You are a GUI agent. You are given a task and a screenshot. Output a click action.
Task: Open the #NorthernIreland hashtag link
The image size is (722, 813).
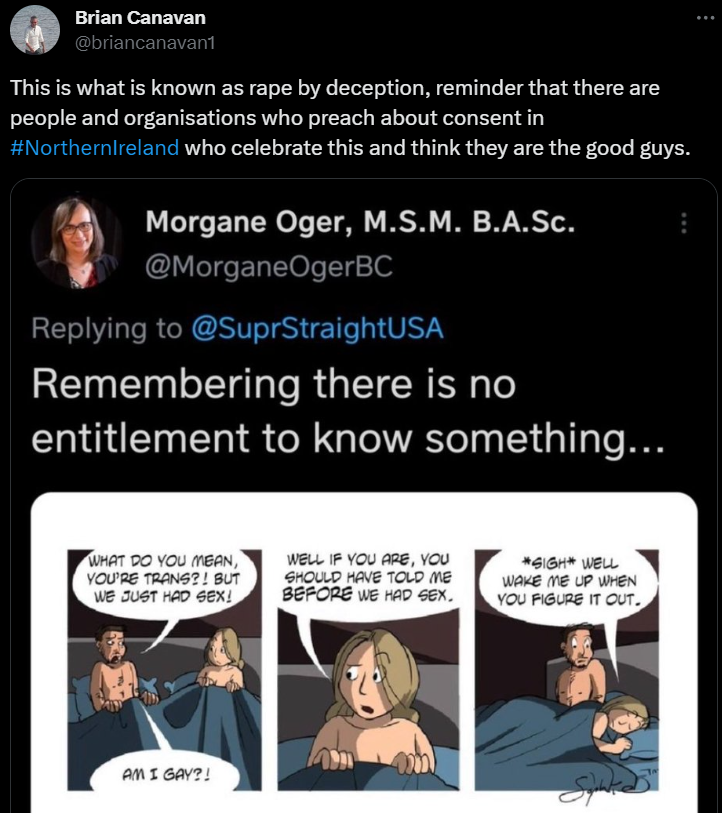(x=96, y=149)
